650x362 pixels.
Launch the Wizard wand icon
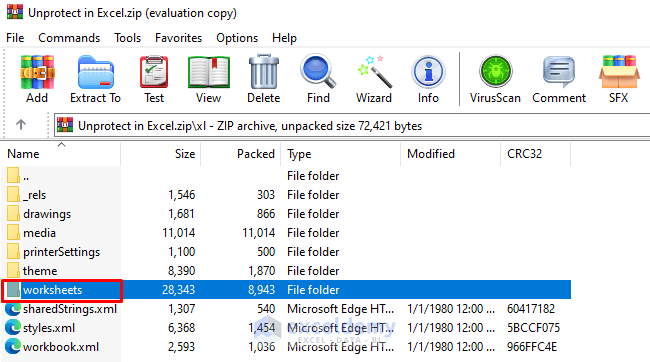[x=374, y=72]
